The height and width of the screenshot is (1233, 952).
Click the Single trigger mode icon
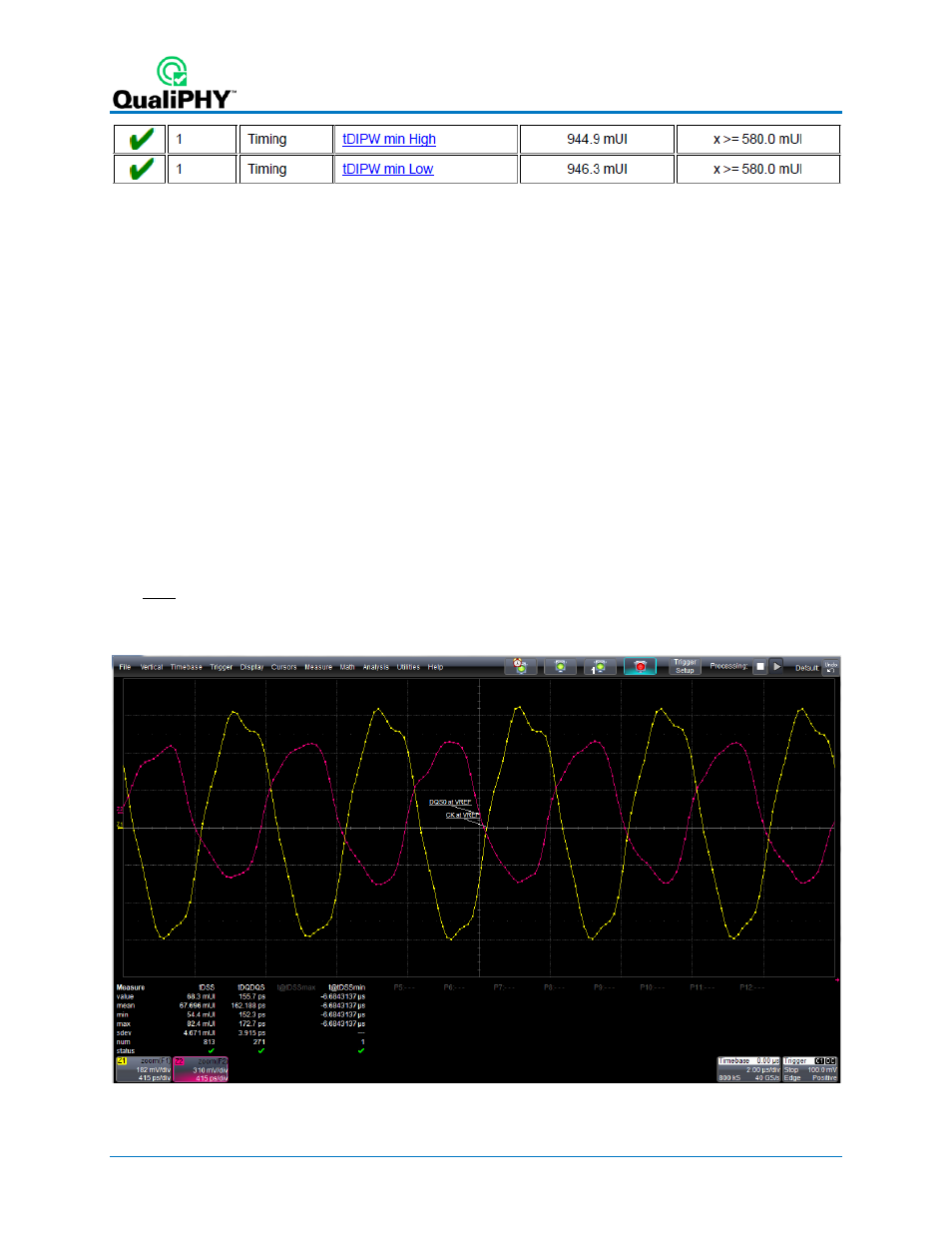click(600, 666)
